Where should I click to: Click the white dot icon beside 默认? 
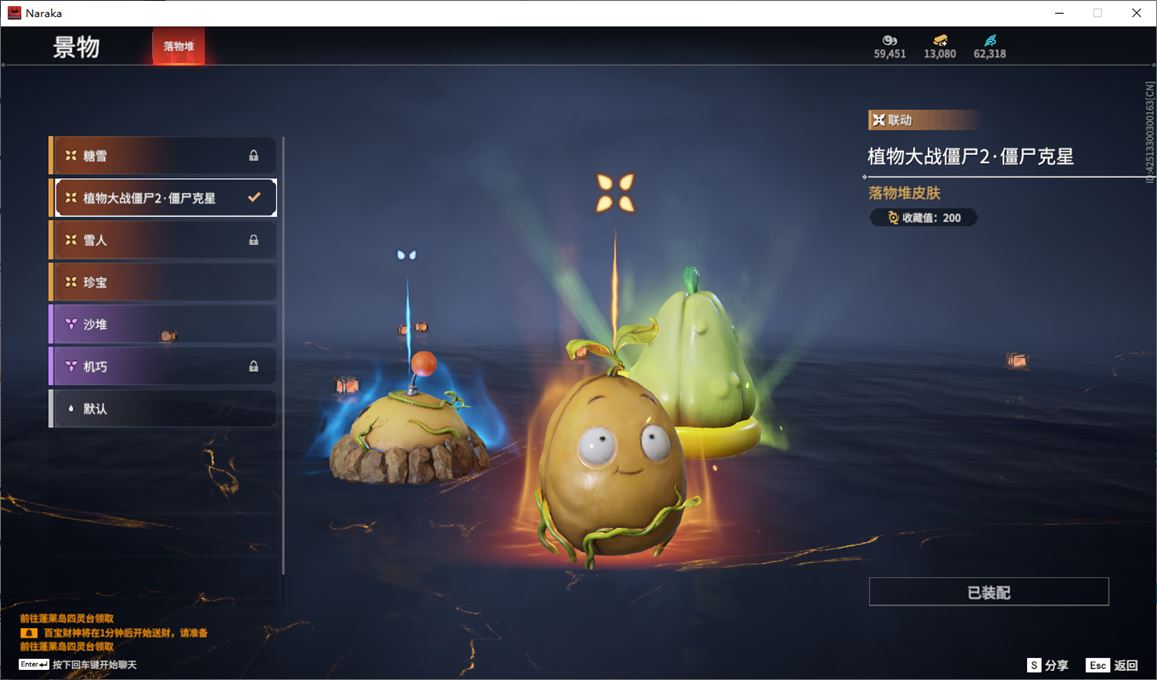click(x=71, y=408)
